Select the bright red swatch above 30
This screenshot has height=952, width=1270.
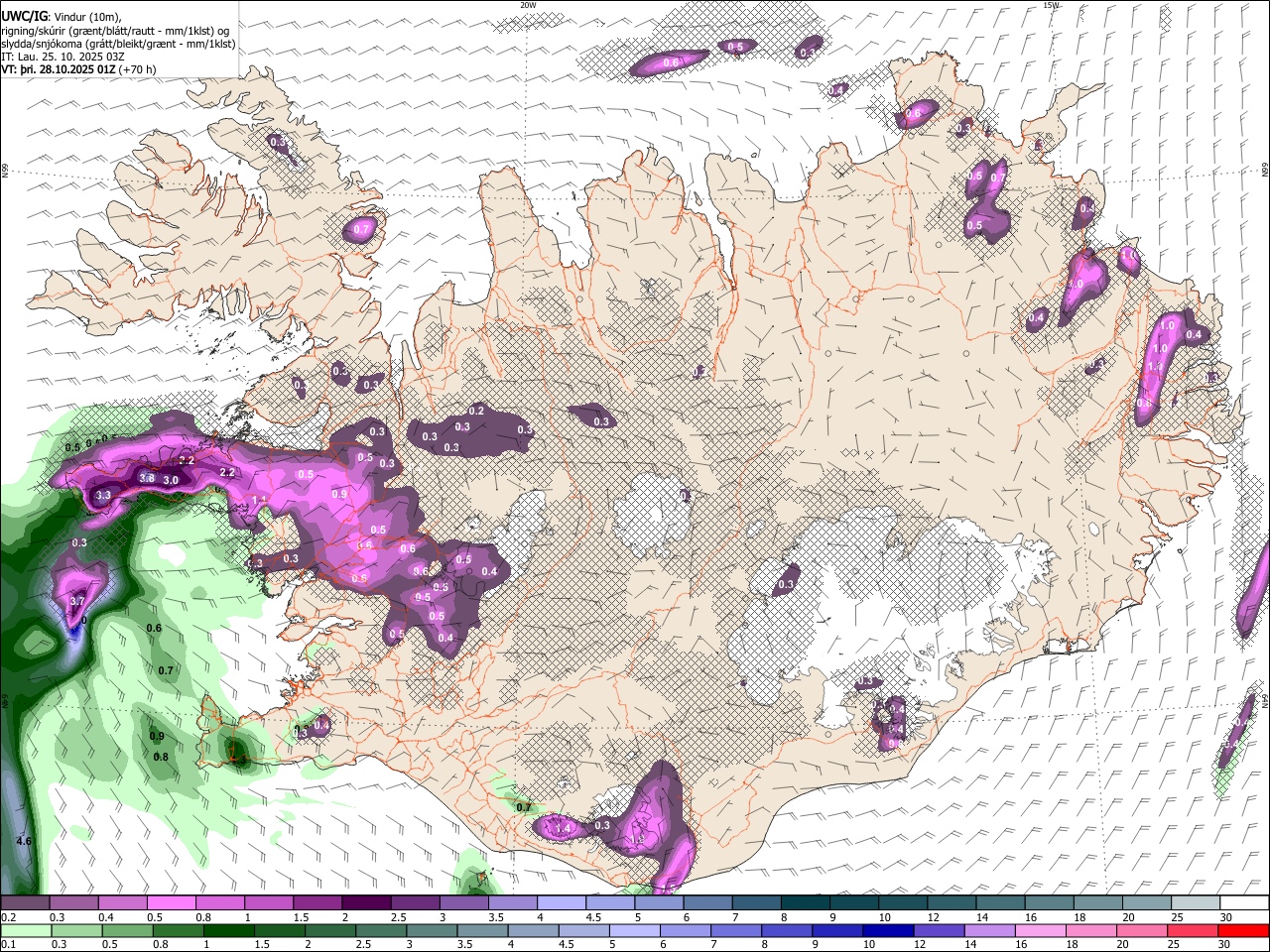[1243, 931]
